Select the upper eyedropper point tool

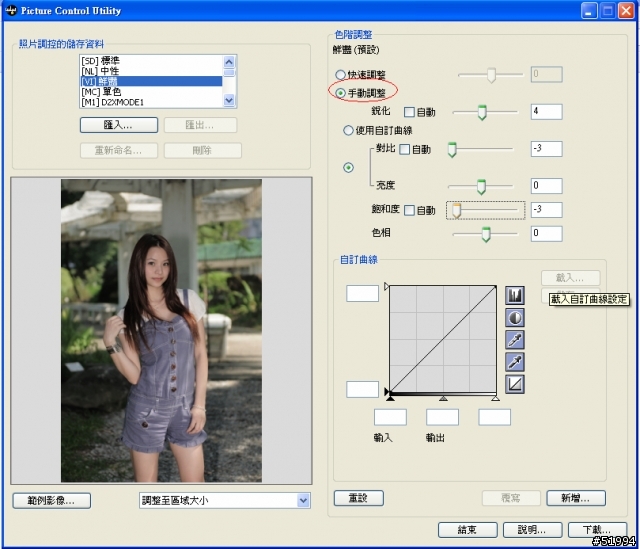pyautogui.click(x=515, y=340)
